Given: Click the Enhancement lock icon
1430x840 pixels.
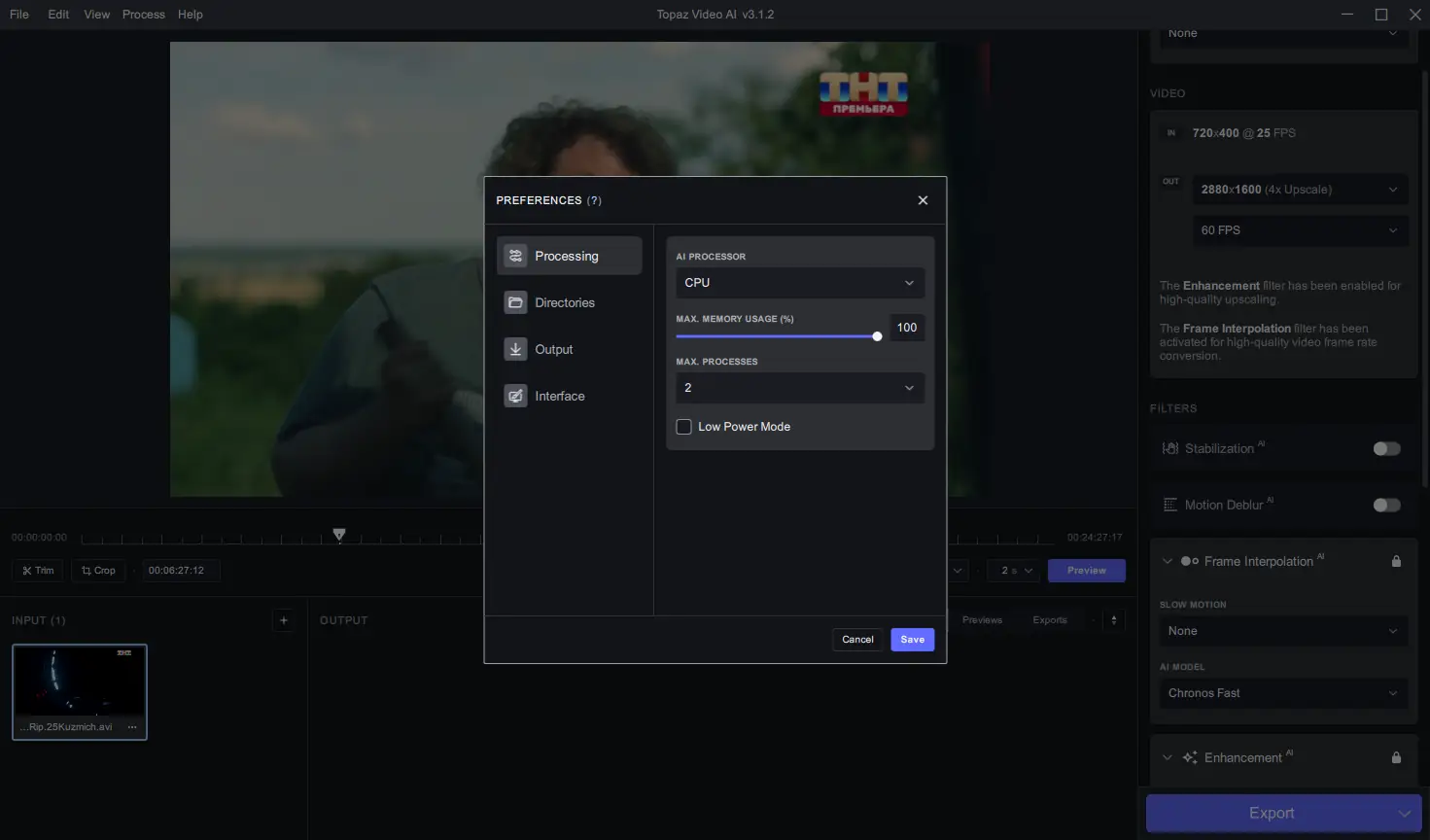Looking at the screenshot, I should 1396,758.
